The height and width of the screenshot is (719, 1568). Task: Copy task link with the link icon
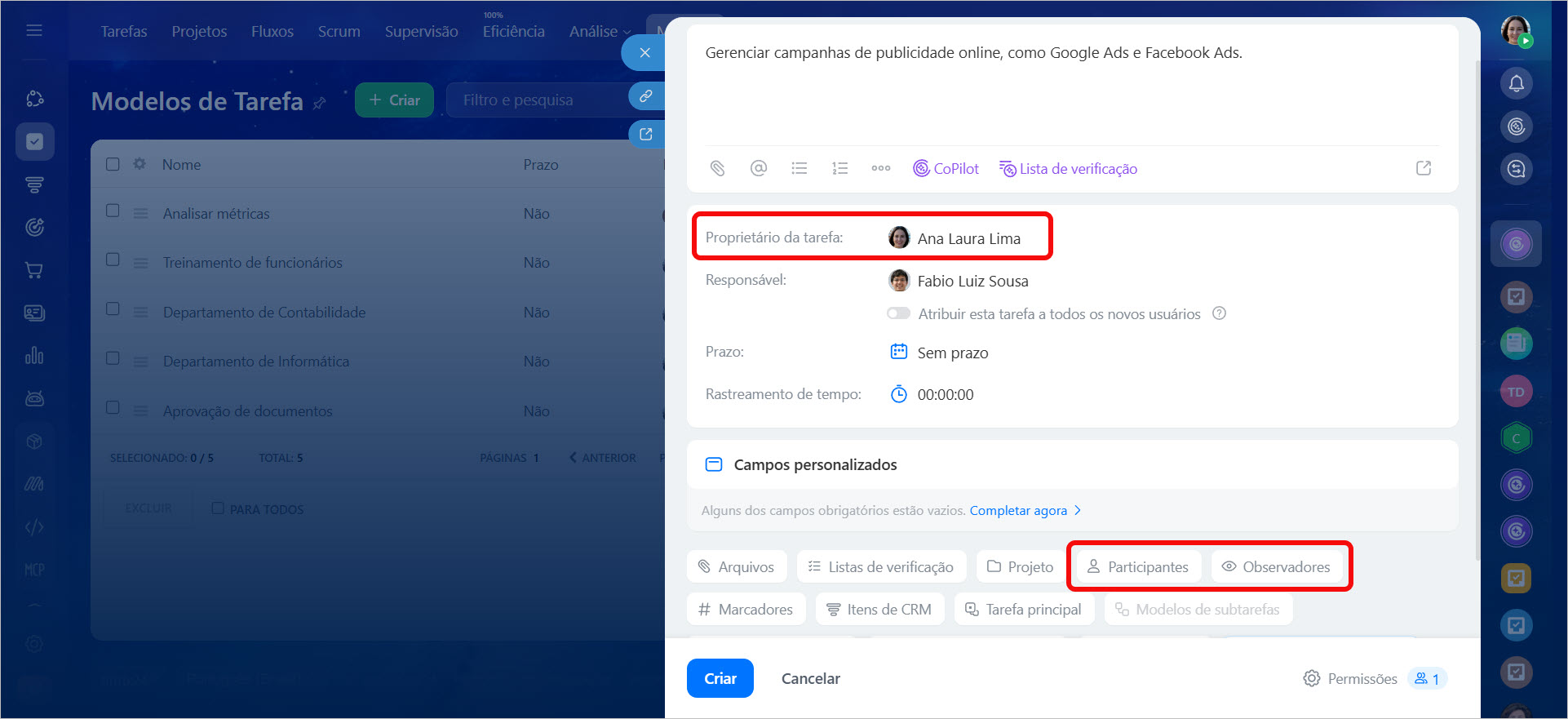point(645,96)
